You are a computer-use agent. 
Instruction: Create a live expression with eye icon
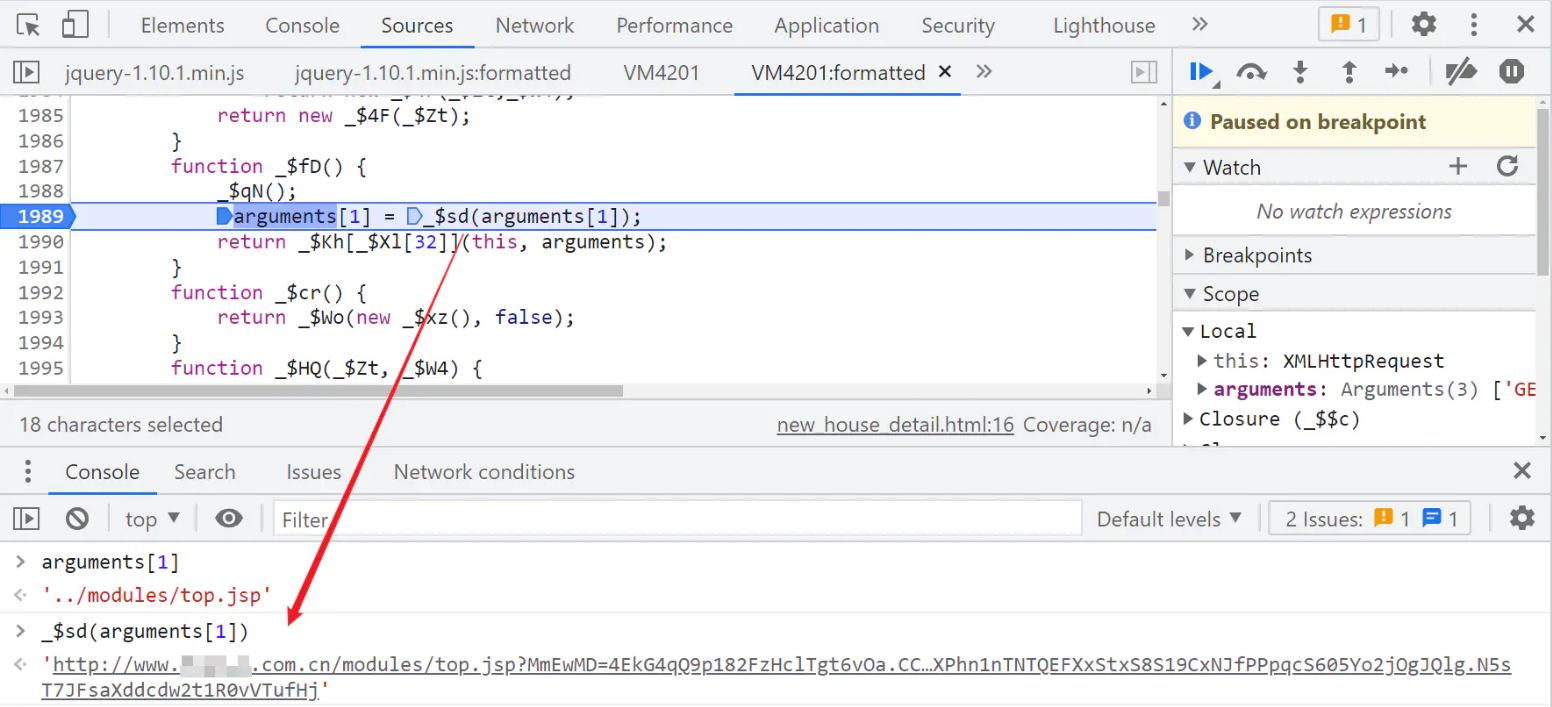[229, 518]
